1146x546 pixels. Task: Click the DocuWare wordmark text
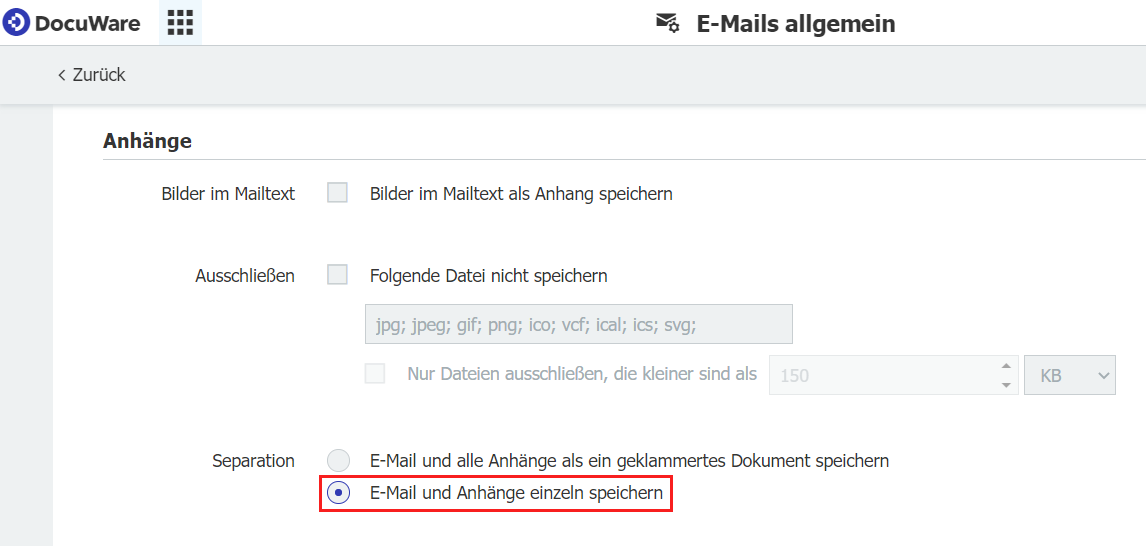tap(88, 23)
